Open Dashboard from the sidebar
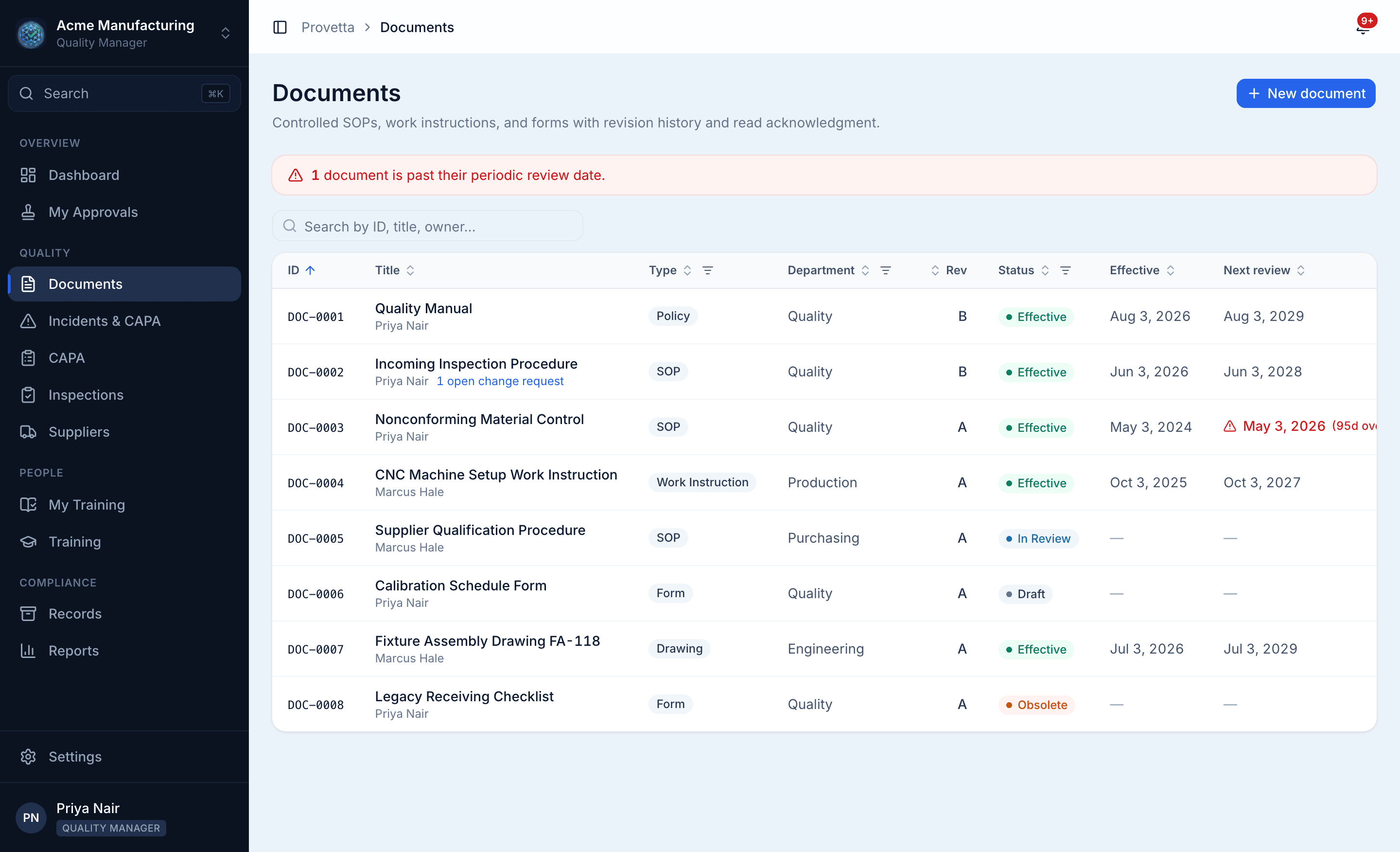The height and width of the screenshot is (852, 1400). [124, 175]
